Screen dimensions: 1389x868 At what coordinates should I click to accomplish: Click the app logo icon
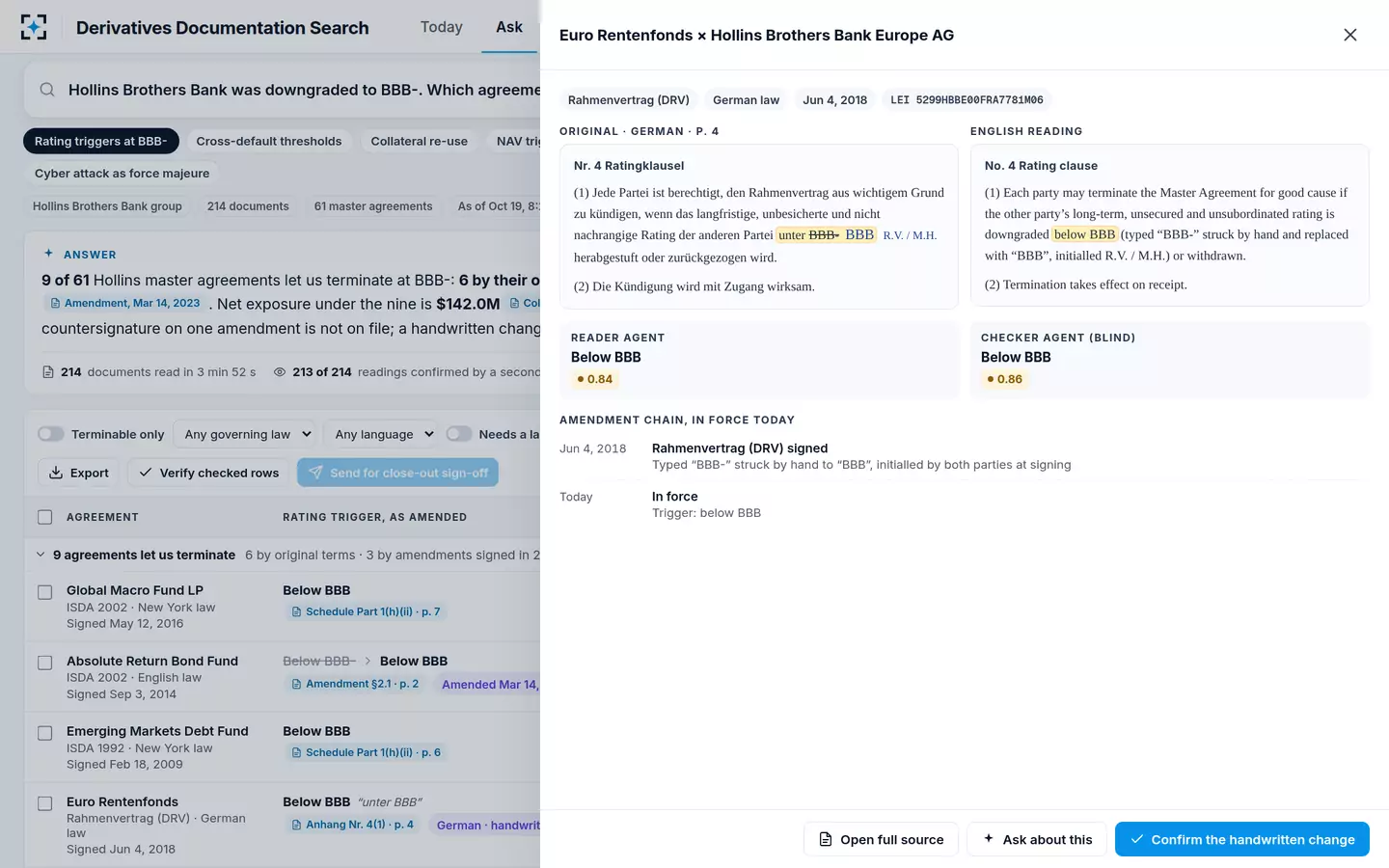(34, 27)
